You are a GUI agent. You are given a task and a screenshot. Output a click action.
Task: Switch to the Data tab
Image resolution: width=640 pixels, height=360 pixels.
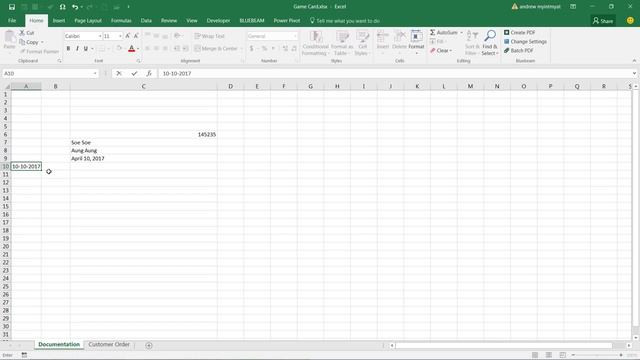[x=146, y=20]
